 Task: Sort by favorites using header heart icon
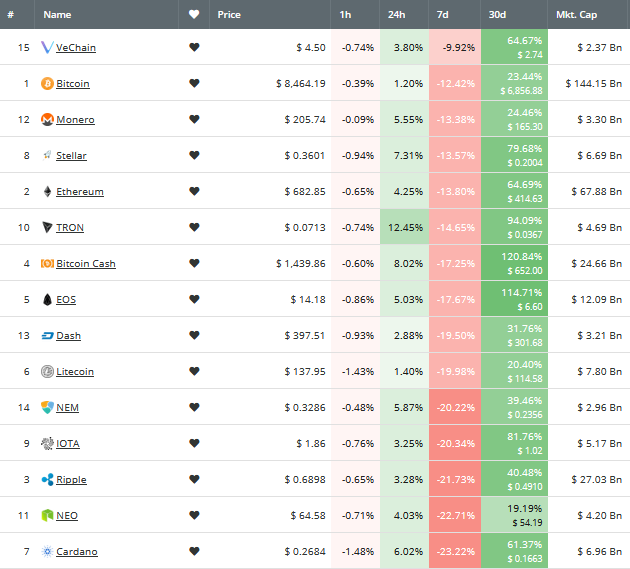coord(194,14)
